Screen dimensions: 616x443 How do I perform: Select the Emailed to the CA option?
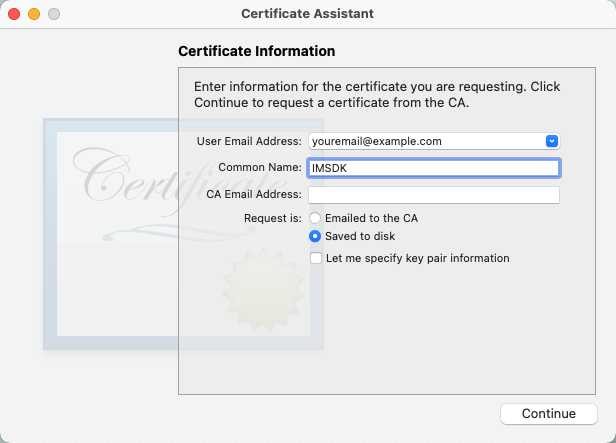pos(315,218)
